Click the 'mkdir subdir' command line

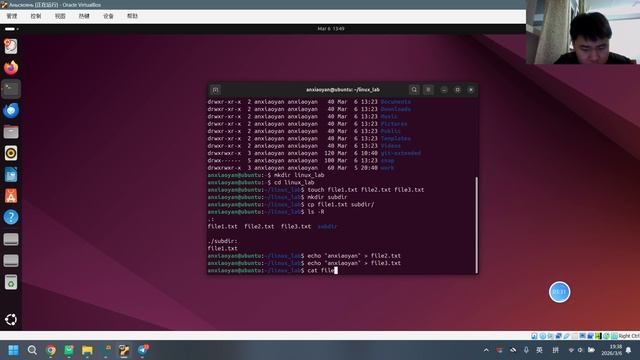click(x=278, y=197)
